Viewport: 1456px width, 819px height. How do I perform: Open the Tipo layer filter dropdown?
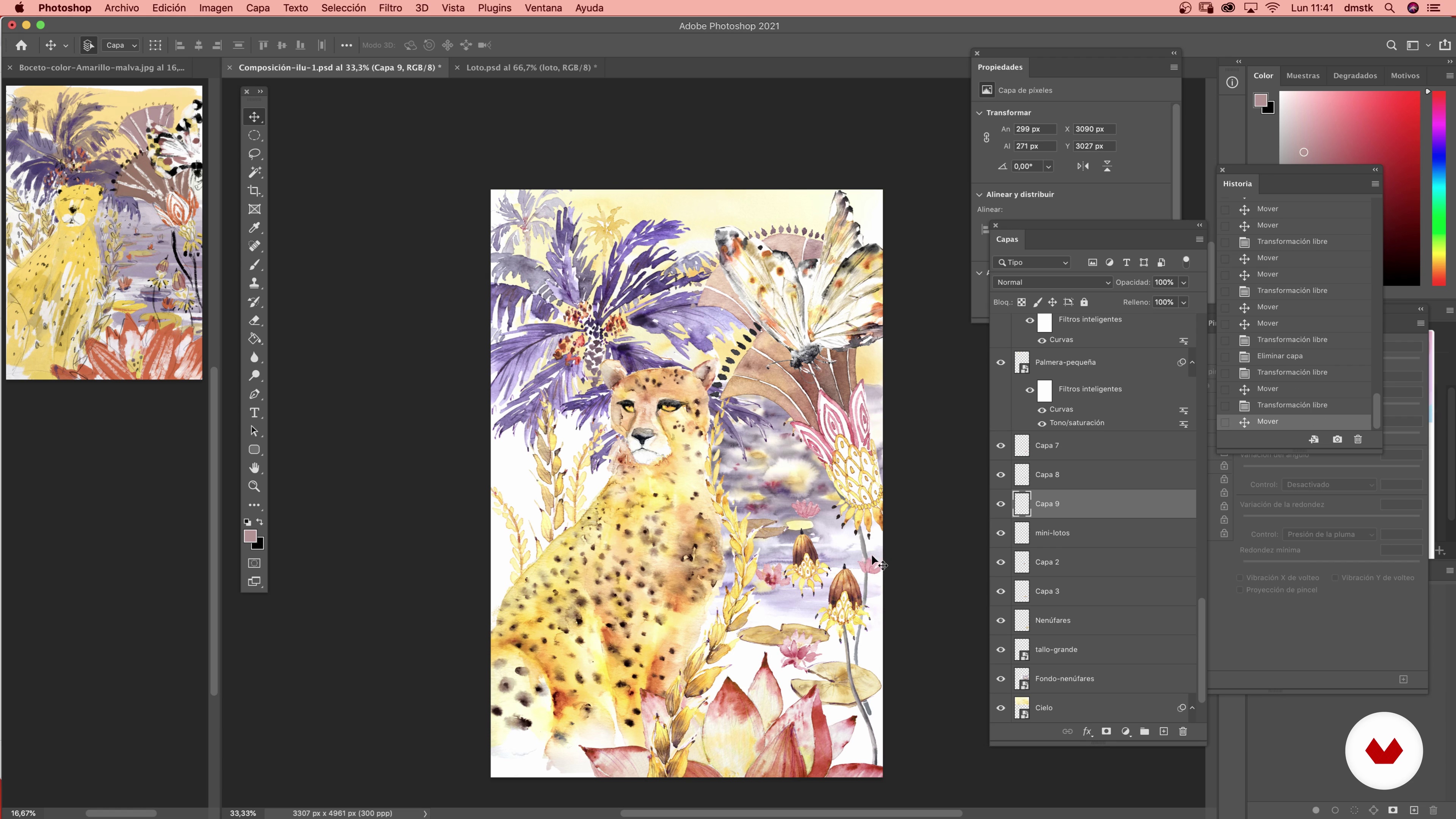pyautogui.click(x=1032, y=262)
